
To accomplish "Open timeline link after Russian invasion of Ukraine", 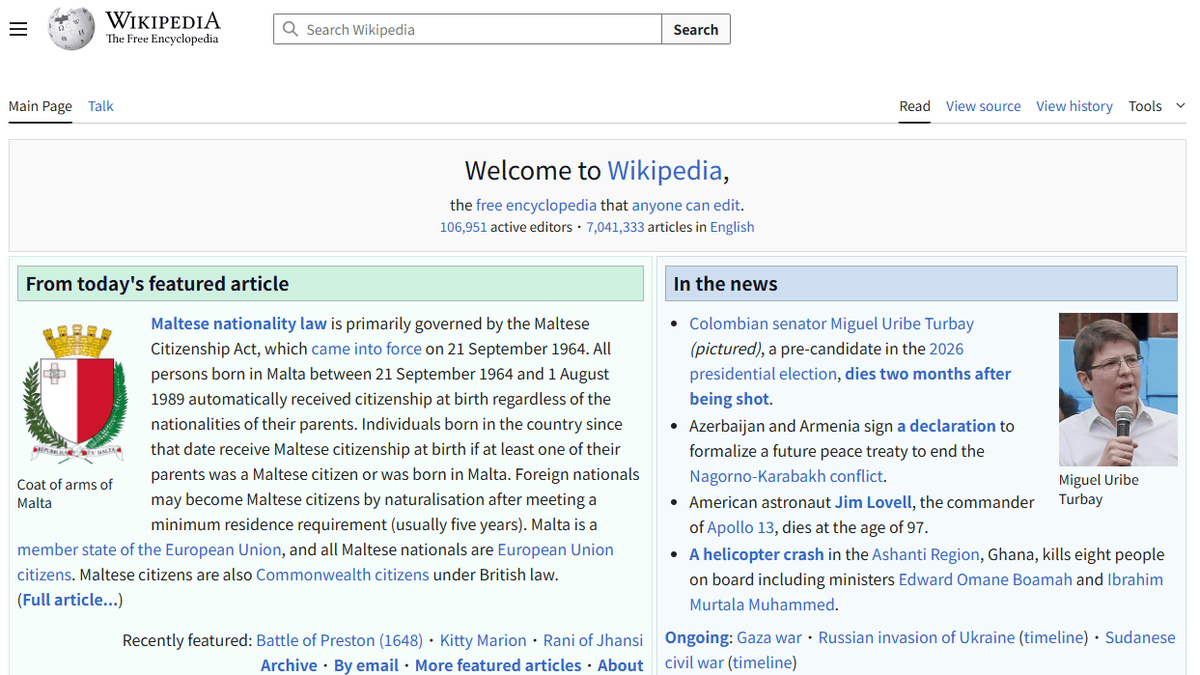I will (x=1054, y=637).
